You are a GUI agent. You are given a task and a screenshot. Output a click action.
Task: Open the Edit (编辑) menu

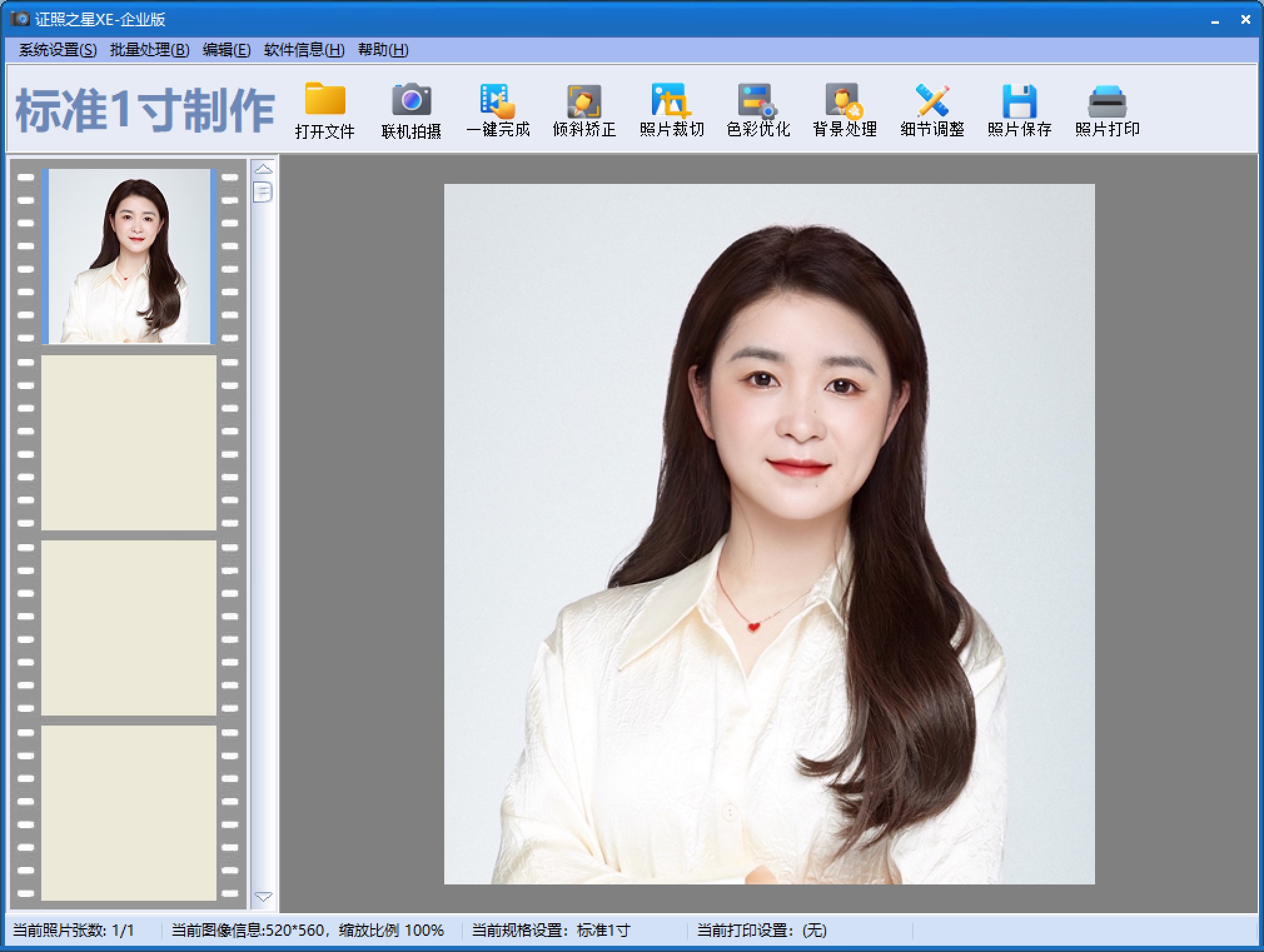click(x=227, y=50)
